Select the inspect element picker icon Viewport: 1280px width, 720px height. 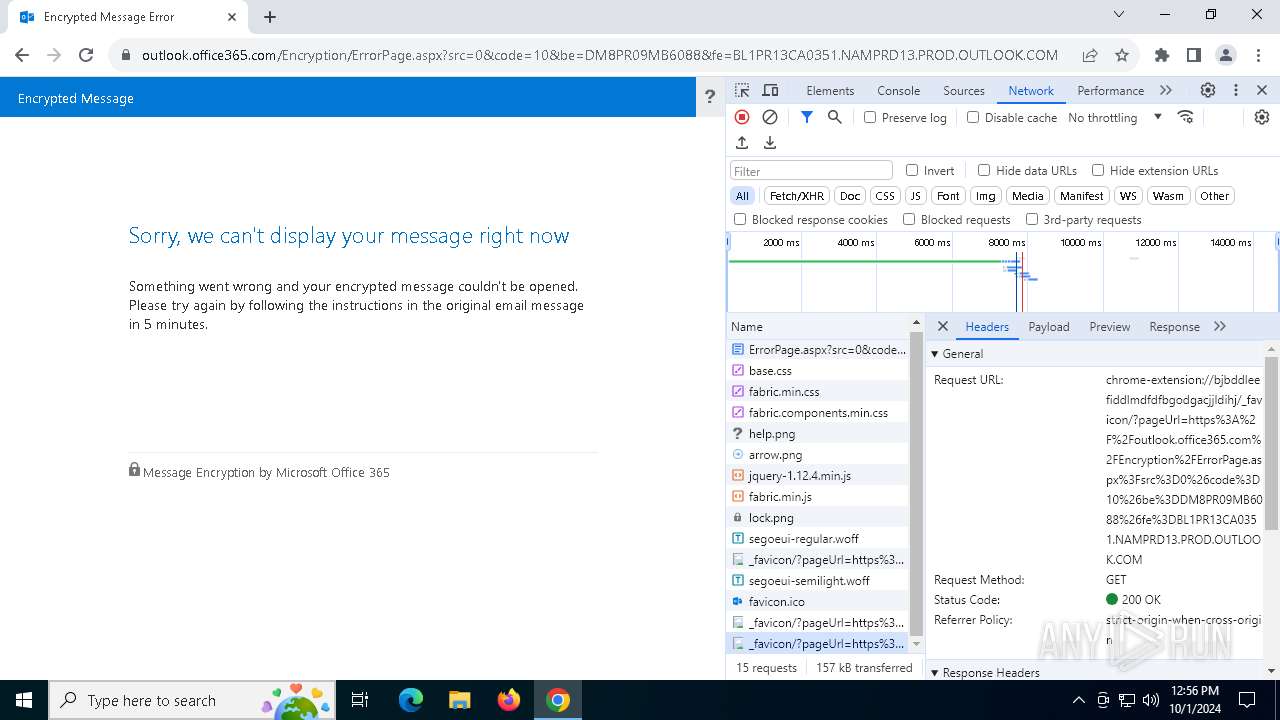[x=742, y=90]
